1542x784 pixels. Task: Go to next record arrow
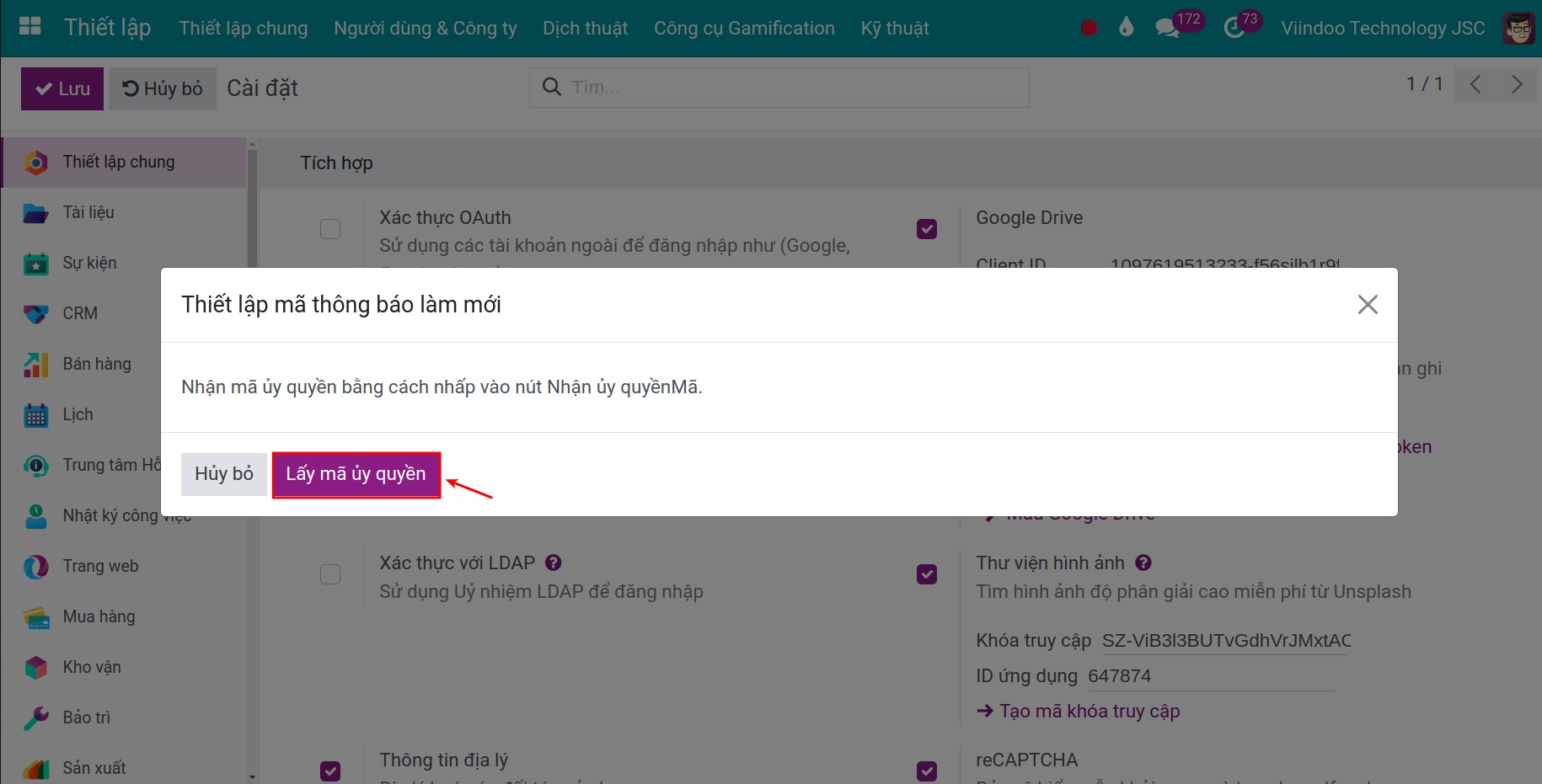[1517, 84]
